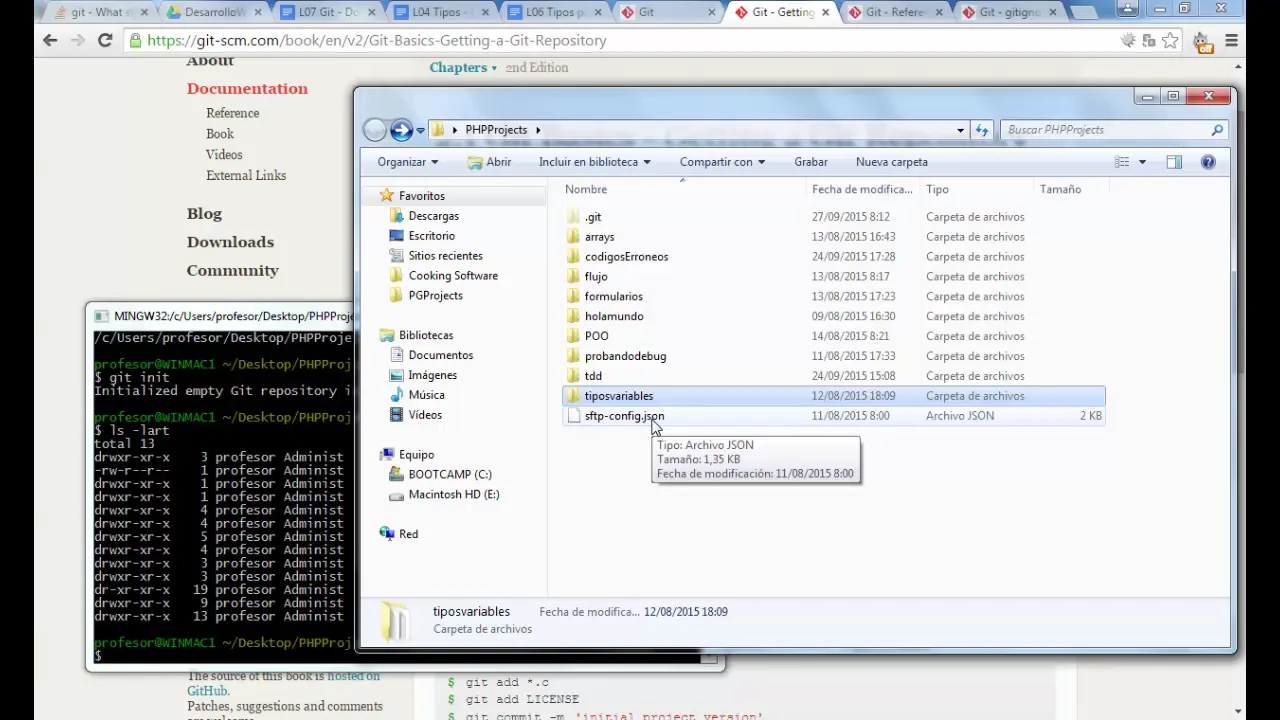Switch to the Git - Reference browser tab
Viewport: 1280px width, 720px height.
(x=895, y=12)
